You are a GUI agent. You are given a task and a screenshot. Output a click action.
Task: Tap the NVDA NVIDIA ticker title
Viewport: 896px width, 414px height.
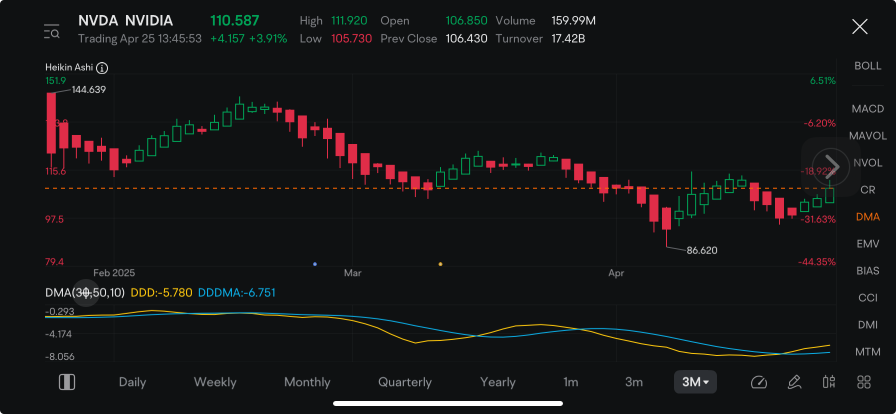pyautogui.click(x=125, y=21)
